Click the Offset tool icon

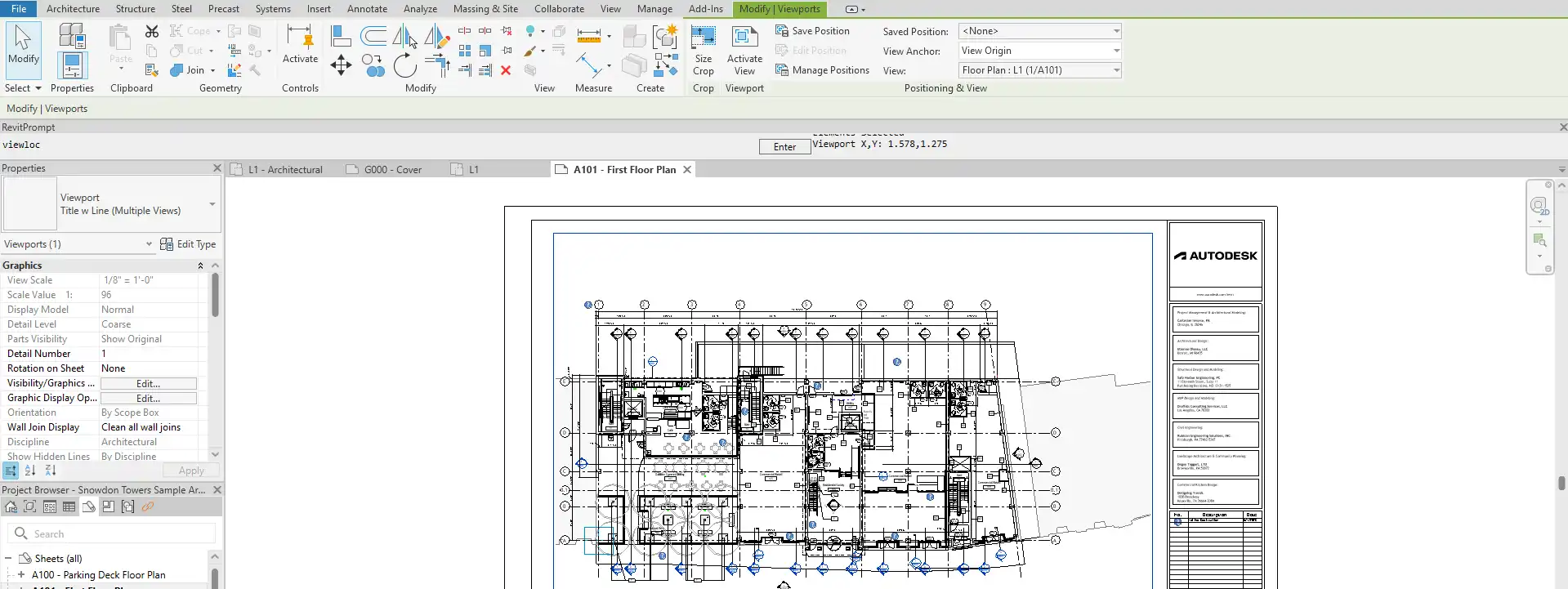coord(373,36)
